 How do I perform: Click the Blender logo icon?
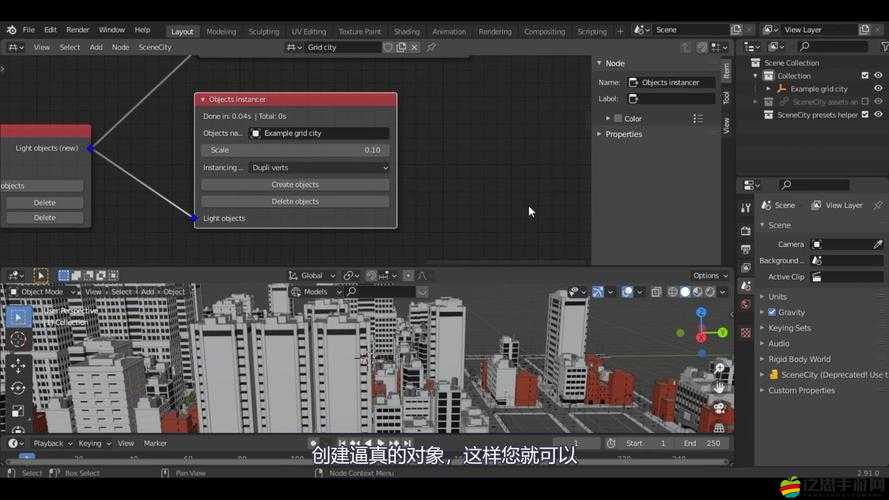coord(11,29)
